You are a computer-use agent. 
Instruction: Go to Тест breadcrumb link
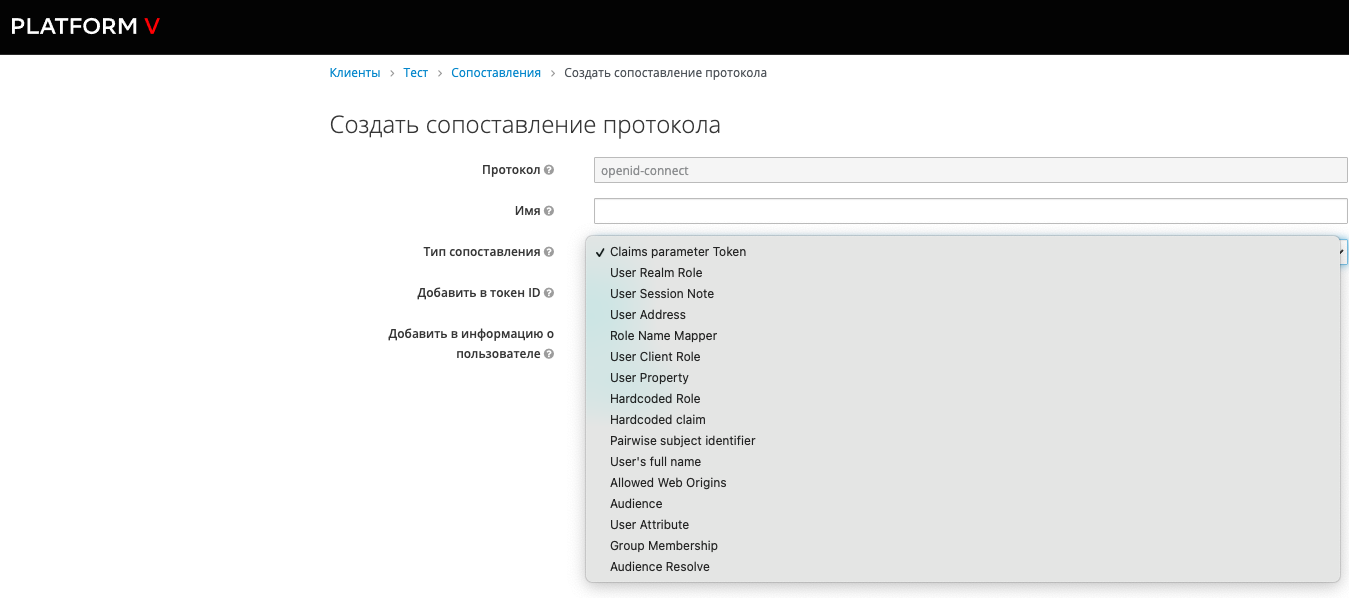click(x=415, y=73)
